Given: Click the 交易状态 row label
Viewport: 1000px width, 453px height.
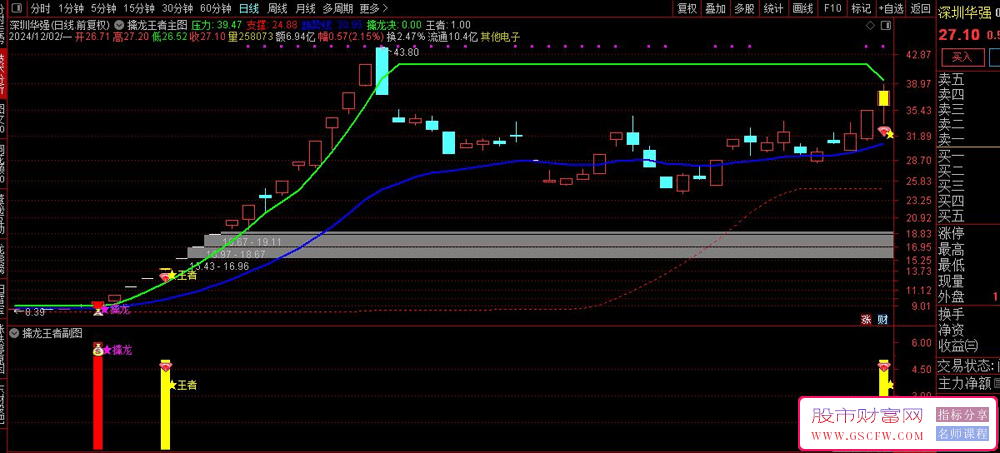Looking at the screenshot, I should pyautogui.click(x=965, y=366).
